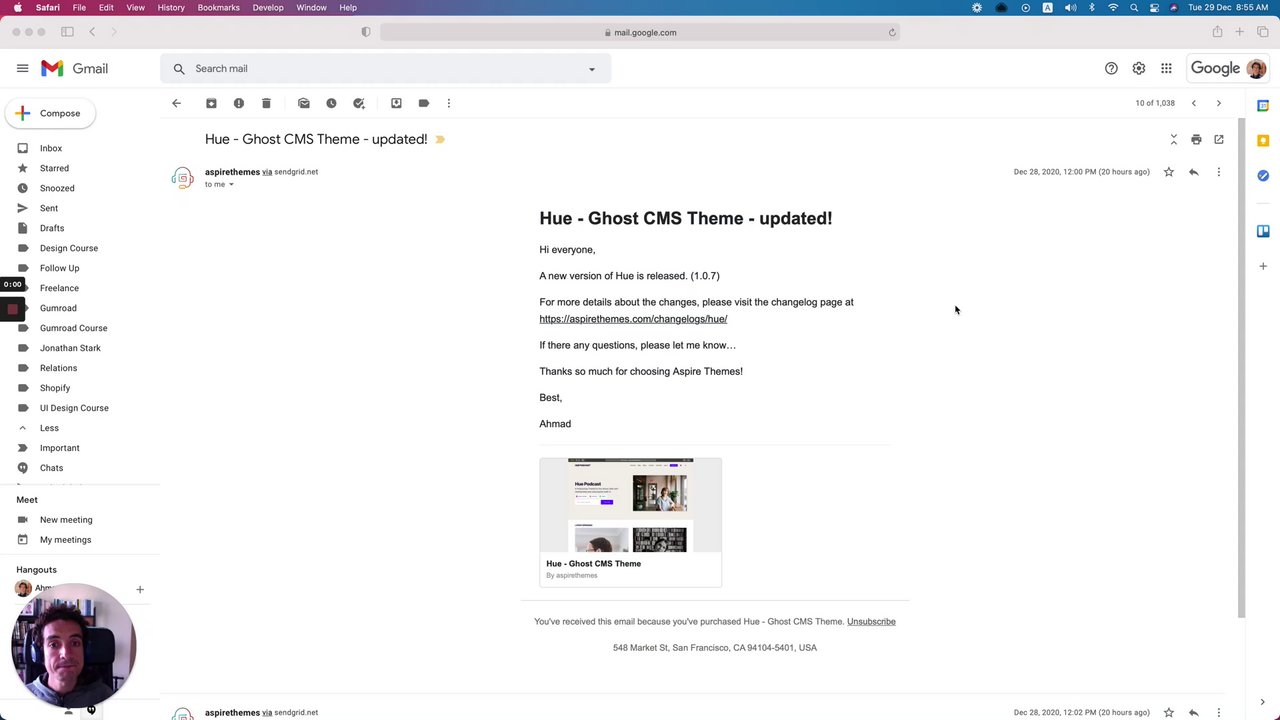Open File menu in Safari menu bar
The height and width of the screenshot is (720, 1280).
(79, 7)
